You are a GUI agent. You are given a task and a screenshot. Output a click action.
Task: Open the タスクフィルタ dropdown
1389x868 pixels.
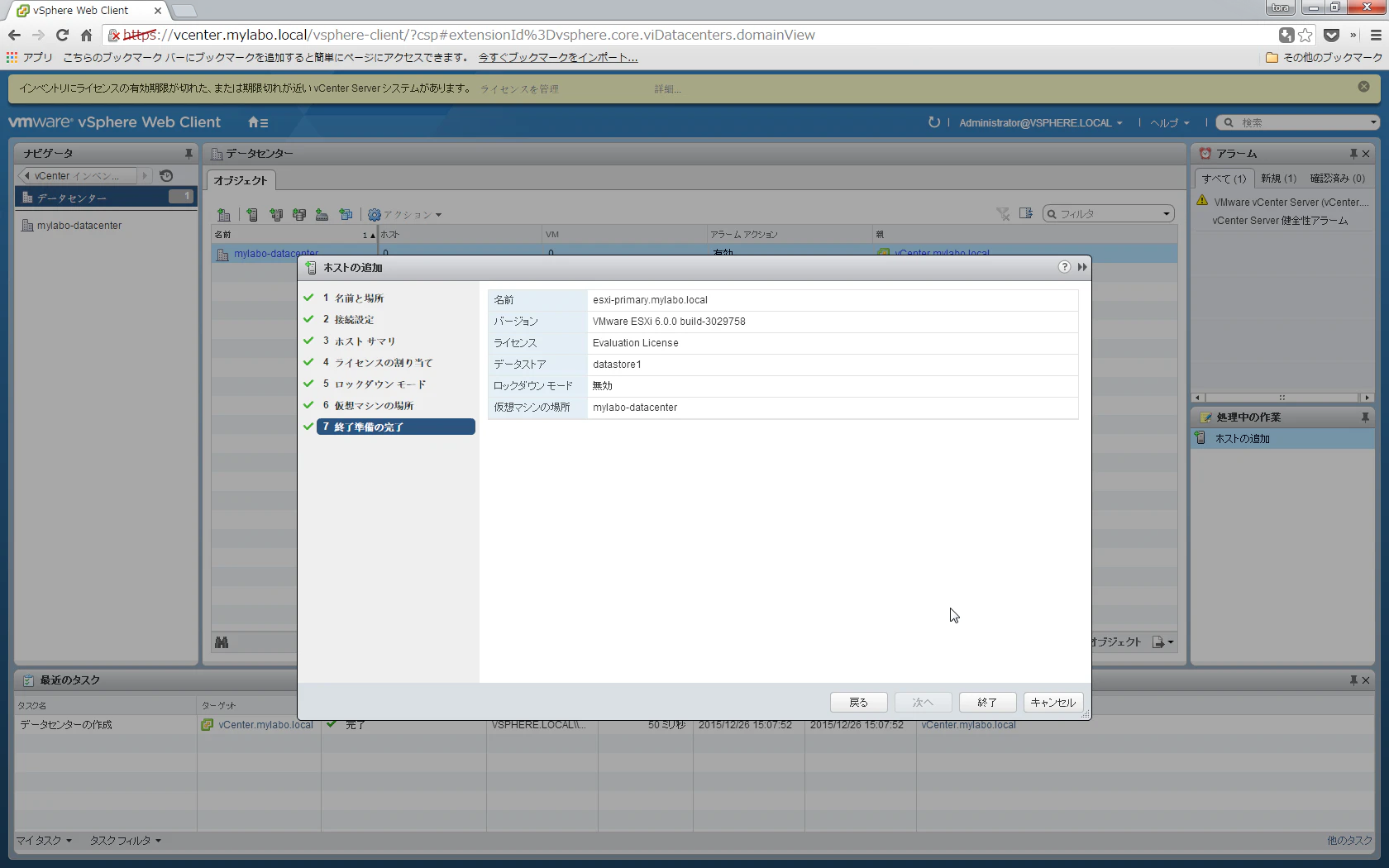(126, 841)
